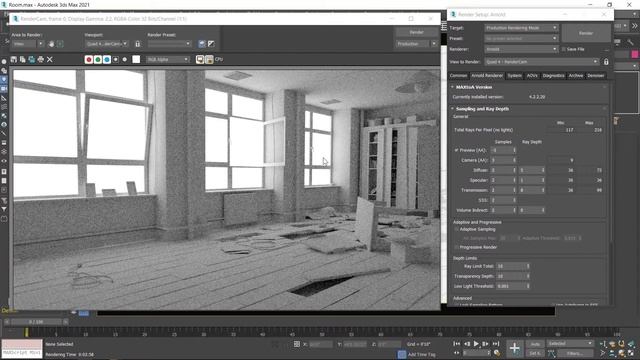Screen dimensions: 640x360
Task: Go to the end frame
Action: (x=496, y=344)
